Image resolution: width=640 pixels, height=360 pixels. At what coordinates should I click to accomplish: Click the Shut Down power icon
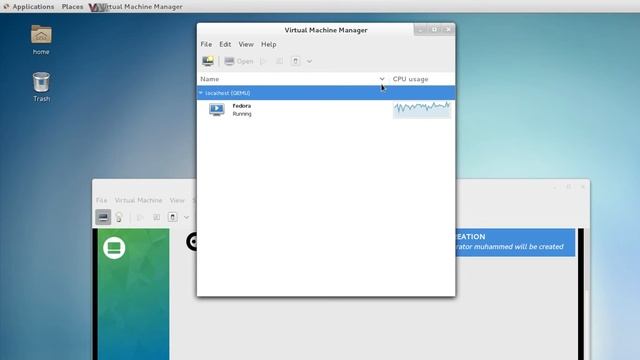point(296,61)
